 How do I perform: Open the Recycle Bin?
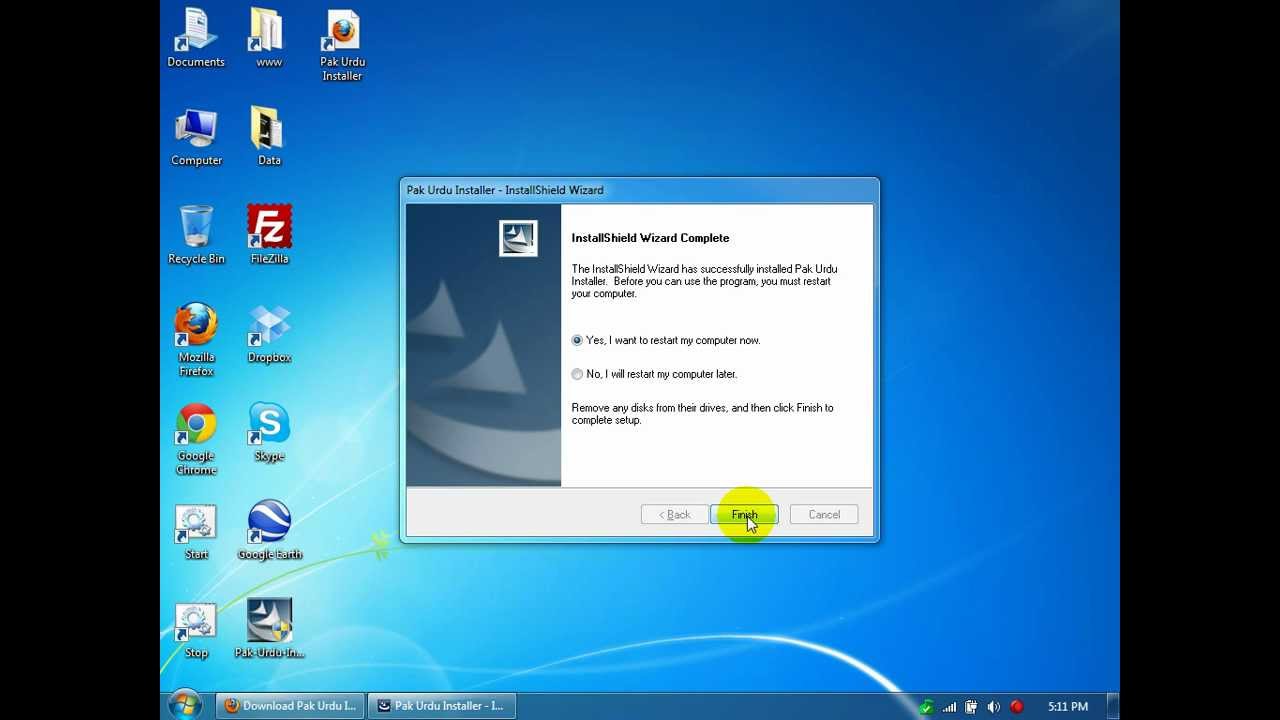[196, 235]
